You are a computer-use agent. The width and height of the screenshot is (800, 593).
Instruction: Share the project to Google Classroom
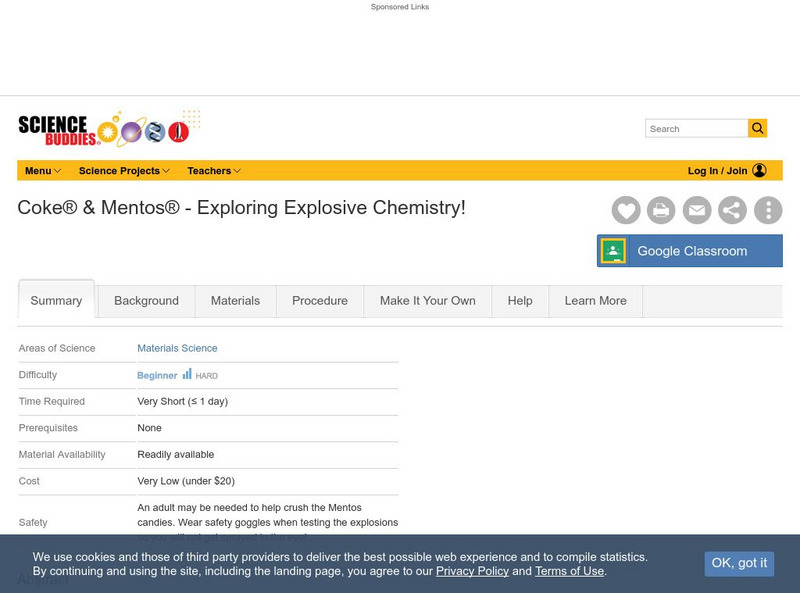[688, 250]
